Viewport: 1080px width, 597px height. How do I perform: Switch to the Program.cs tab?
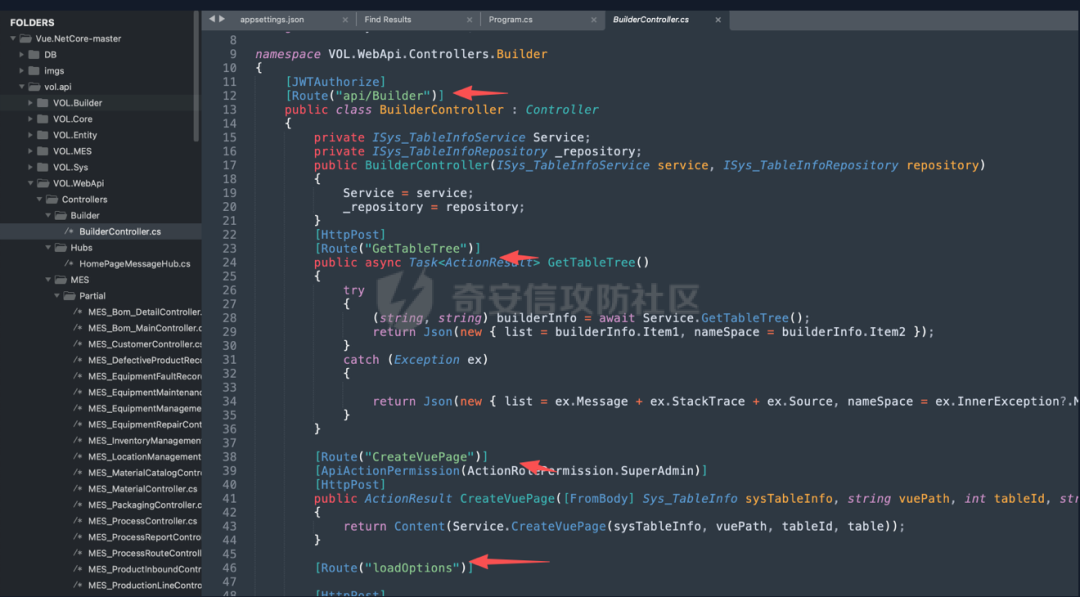click(x=510, y=20)
